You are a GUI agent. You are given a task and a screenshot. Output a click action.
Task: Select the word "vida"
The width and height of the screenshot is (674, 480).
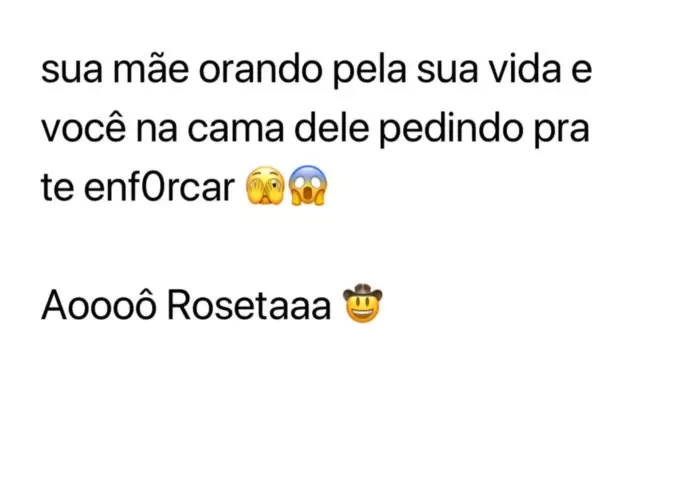pyautogui.click(x=526, y=70)
